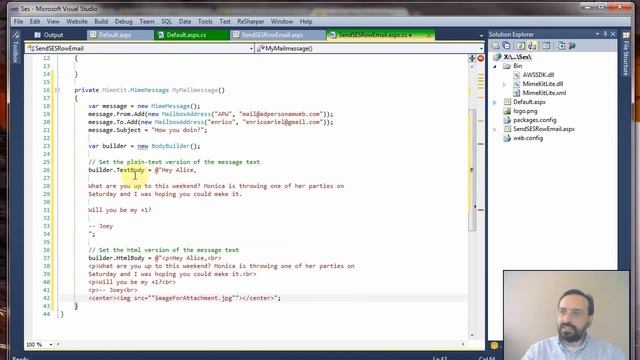
Task: Select MimeKitLite.dll in Solution Explorer
Action: pos(542,84)
